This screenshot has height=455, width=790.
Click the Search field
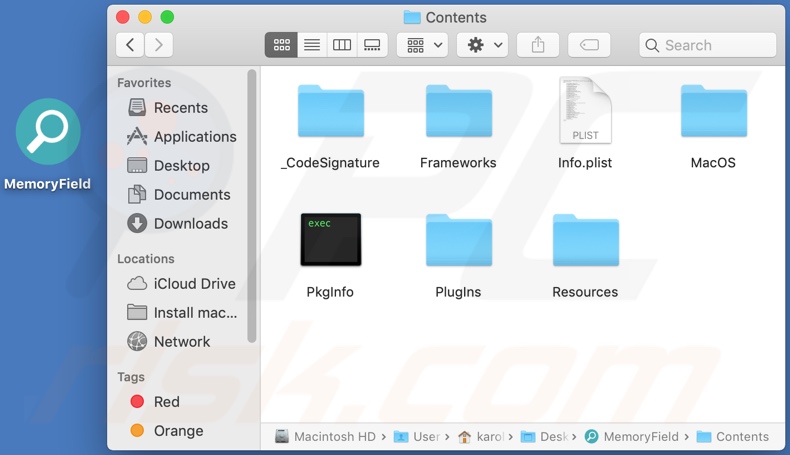tap(708, 45)
